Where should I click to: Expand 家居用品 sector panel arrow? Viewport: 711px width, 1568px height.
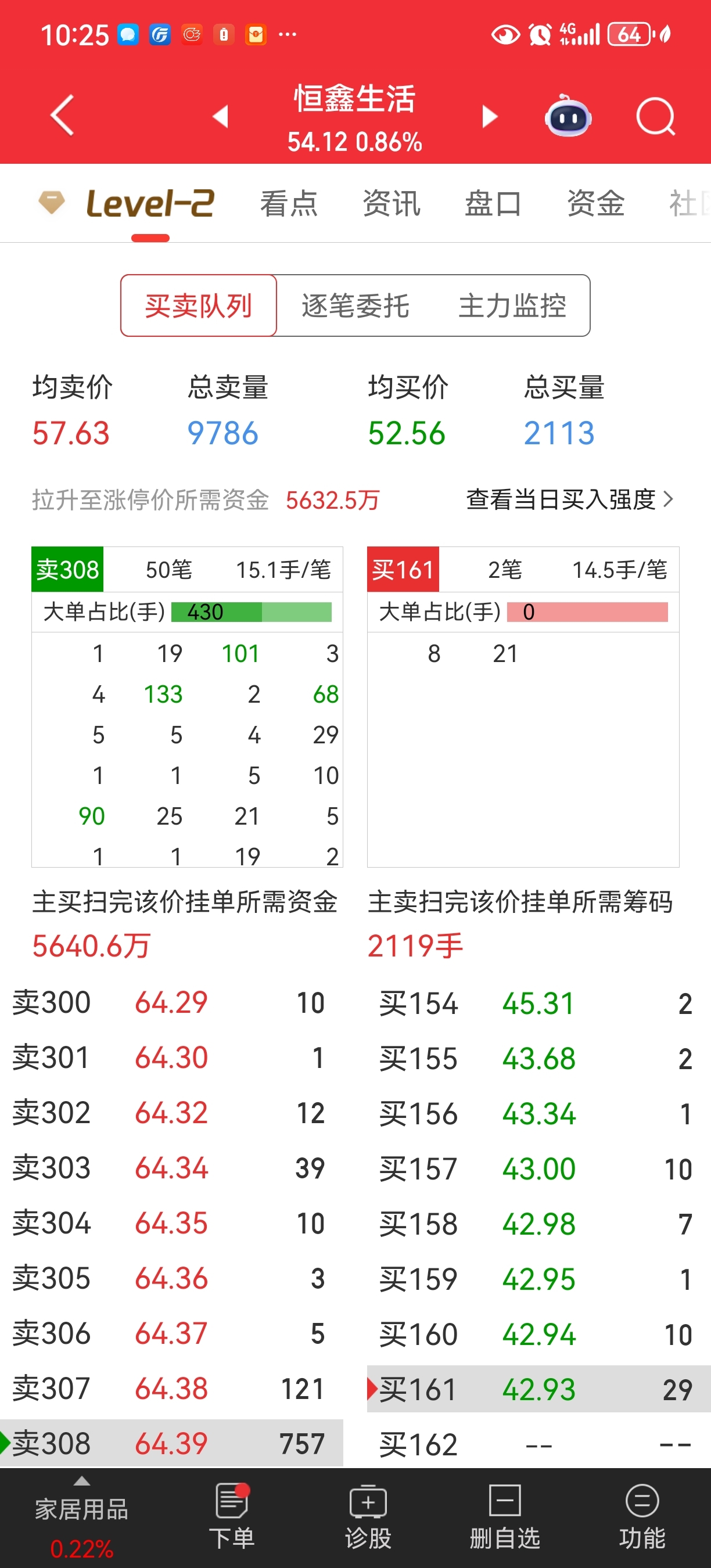click(x=81, y=1481)
